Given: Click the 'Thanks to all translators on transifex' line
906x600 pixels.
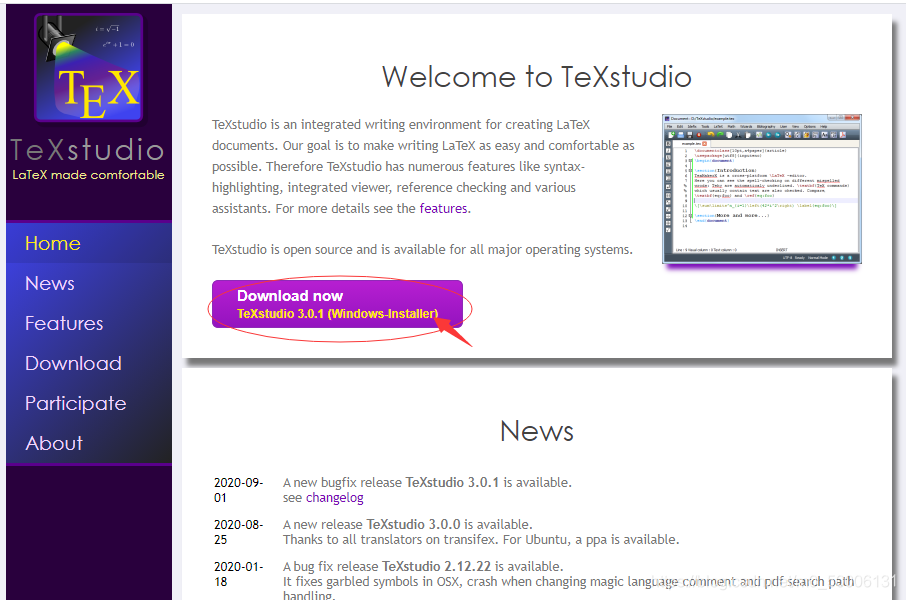Looking at the screenshot, I should 481,539.
